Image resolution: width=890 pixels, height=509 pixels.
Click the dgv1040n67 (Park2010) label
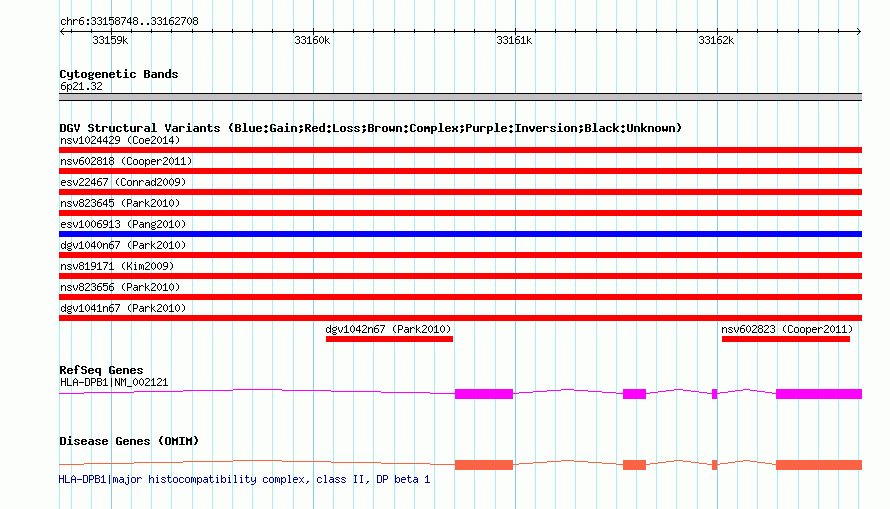(123, 245)
